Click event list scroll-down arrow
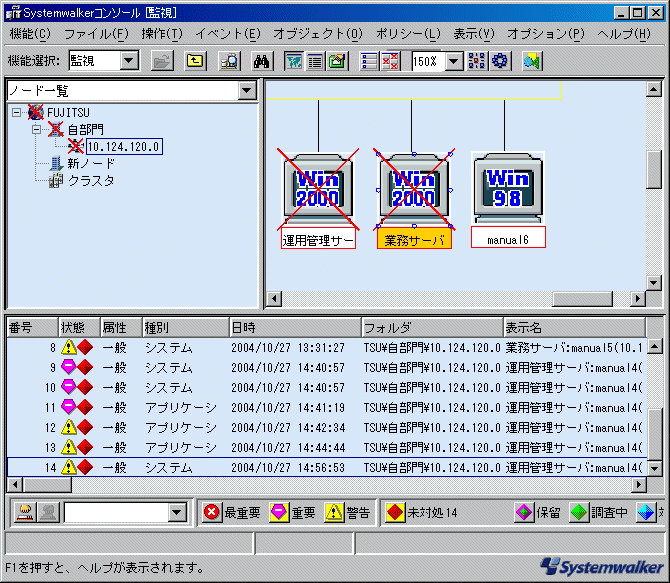670x583 pixels. coord(655,468)
